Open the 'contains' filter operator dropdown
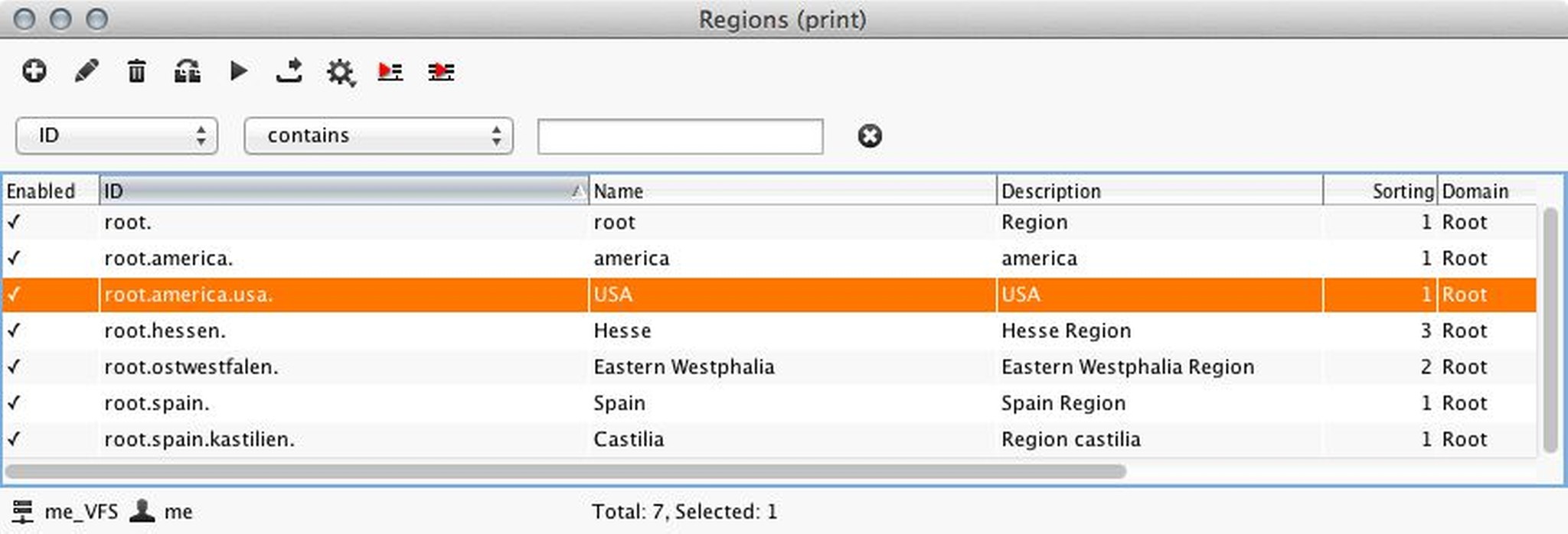 click(x=378, y=135)
